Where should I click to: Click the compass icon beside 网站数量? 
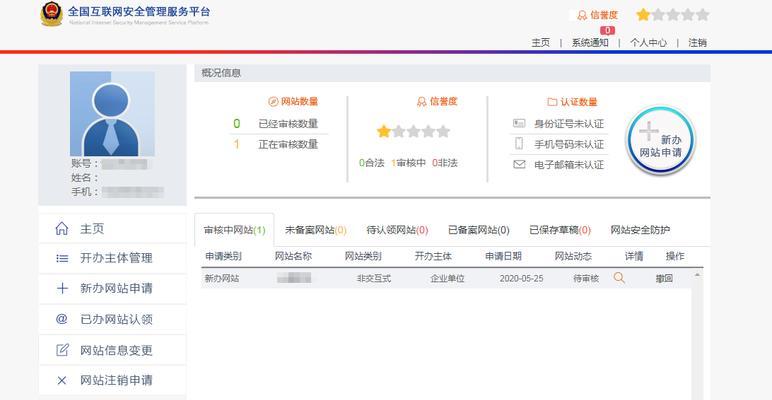coord(273,101)
